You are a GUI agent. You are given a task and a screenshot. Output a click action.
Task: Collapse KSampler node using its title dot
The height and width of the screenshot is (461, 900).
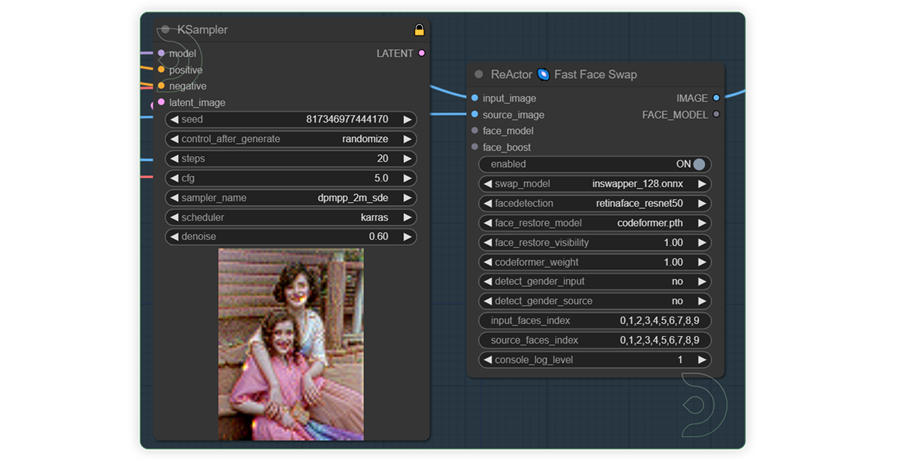(x=165, y=29)
